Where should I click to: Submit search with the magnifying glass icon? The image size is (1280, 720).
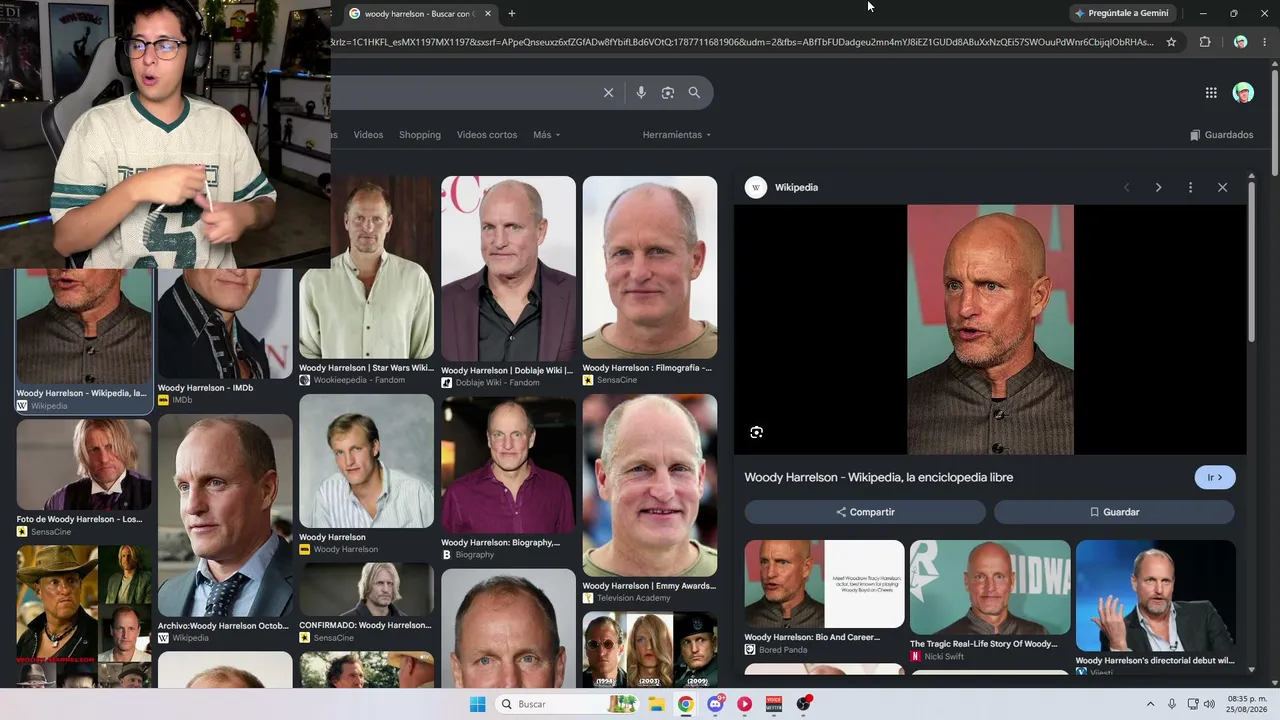[x=694, y=93]
